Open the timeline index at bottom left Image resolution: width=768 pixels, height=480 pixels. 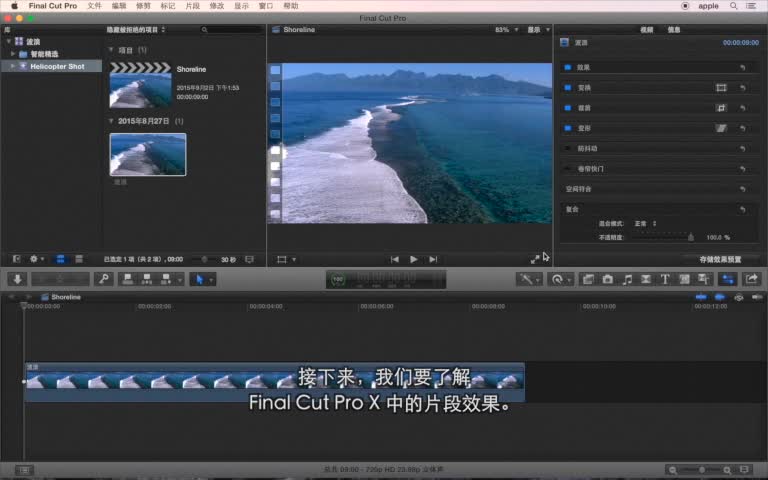coord(24,470)
